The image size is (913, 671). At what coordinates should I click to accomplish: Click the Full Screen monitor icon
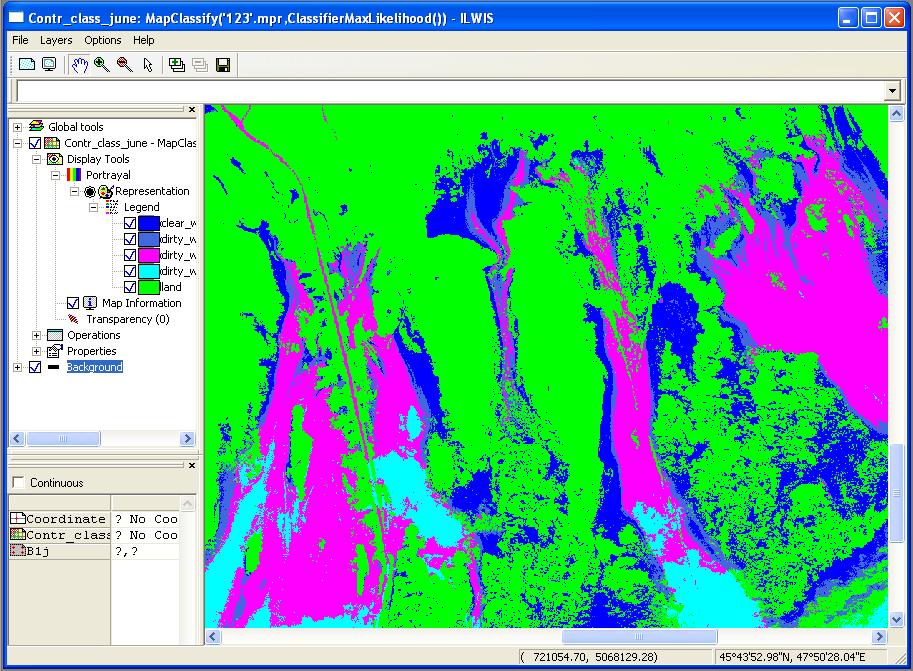[48, 65]
